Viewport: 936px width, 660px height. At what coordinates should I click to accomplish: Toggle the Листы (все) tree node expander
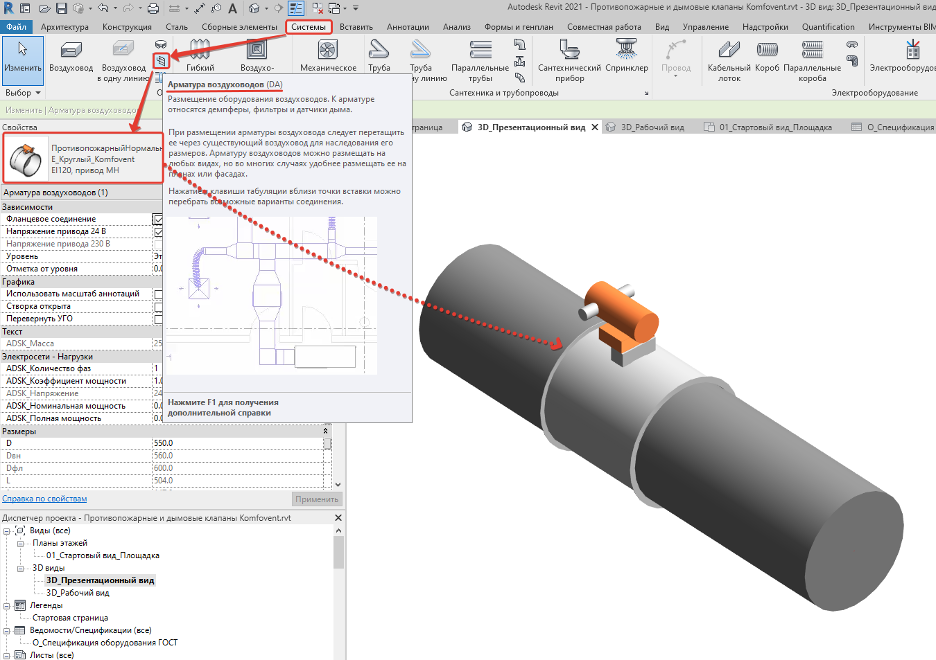click(x=7, y=655)
